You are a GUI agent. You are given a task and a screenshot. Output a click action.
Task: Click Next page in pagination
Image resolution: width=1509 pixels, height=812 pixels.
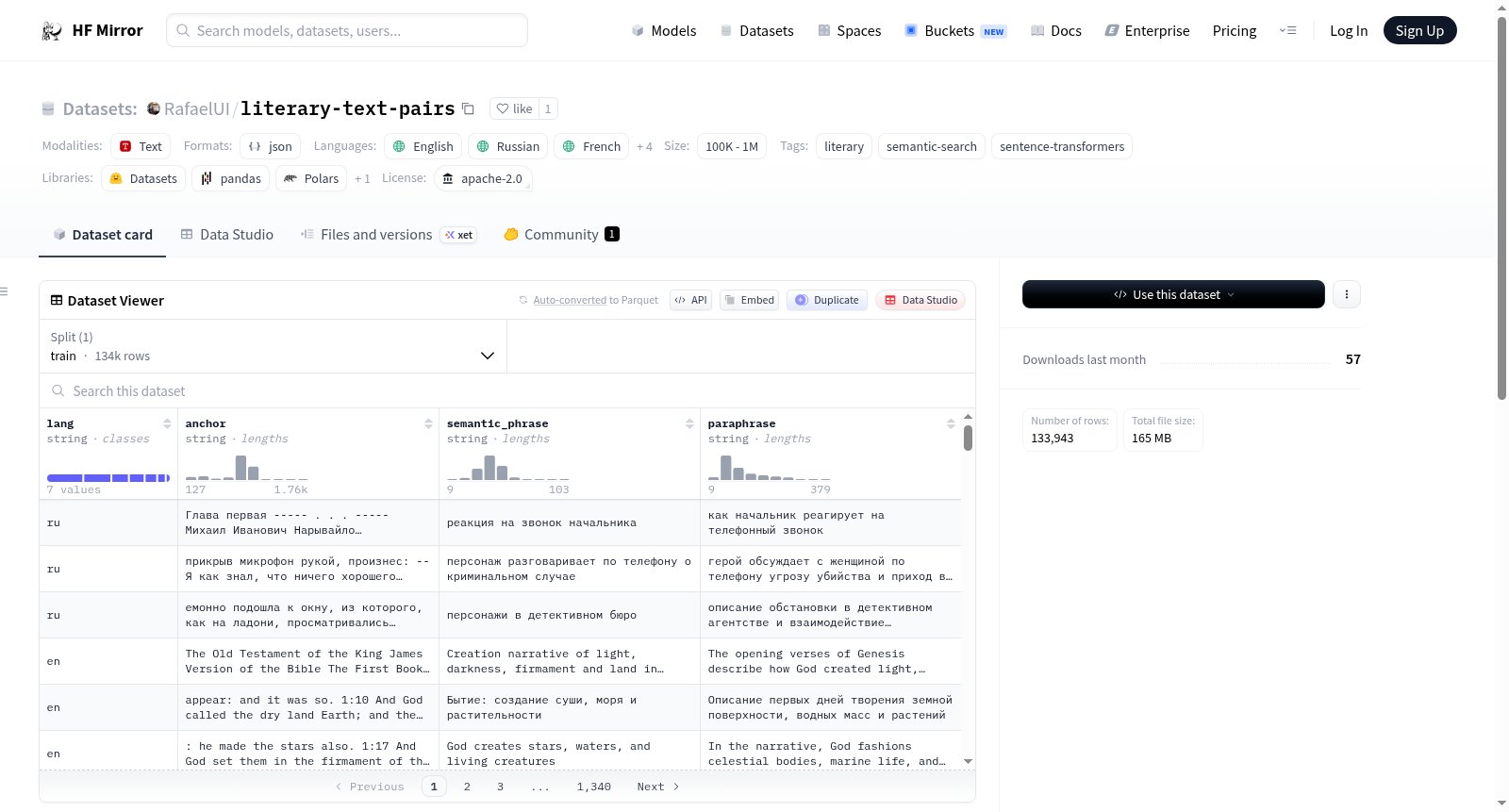(658, 787)
